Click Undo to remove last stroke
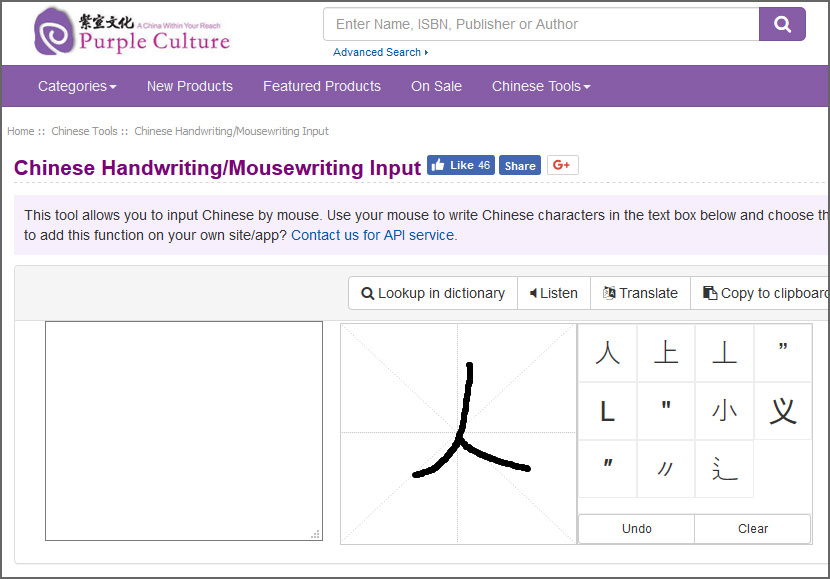The width and height of the screenshot is (830, 579). [636, 529]
